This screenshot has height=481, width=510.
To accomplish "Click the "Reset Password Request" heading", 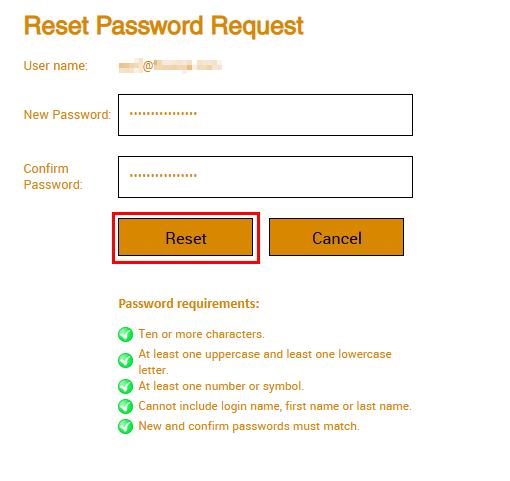I will [164, 26].
